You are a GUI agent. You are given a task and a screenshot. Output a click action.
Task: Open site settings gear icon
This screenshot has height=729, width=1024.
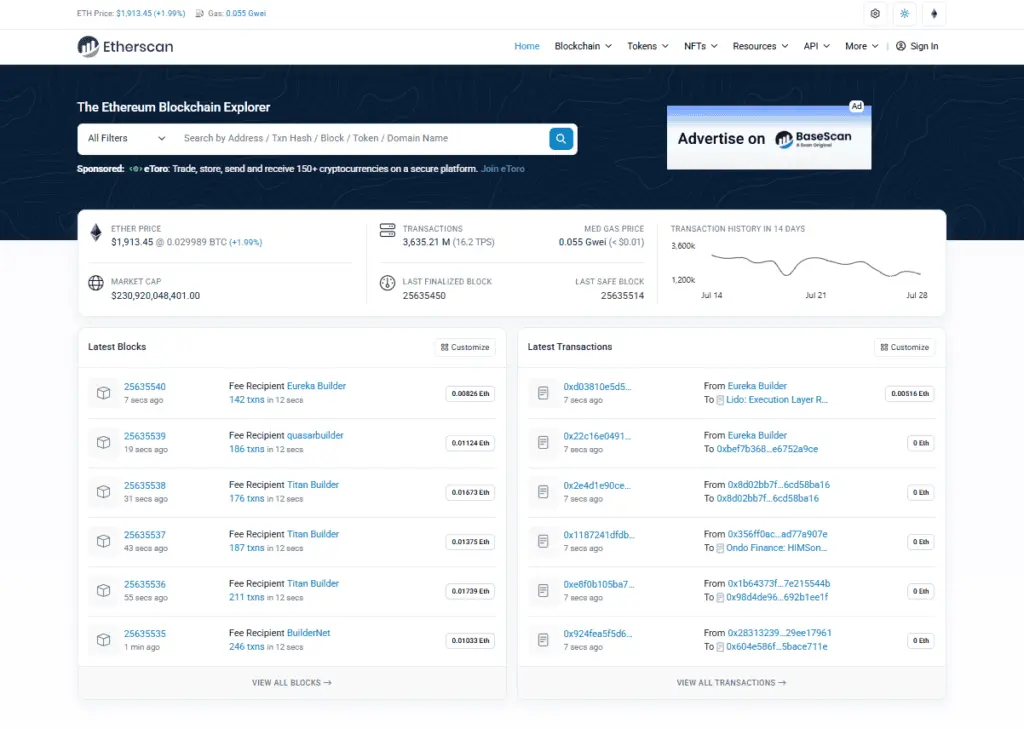tap(875, 14)
